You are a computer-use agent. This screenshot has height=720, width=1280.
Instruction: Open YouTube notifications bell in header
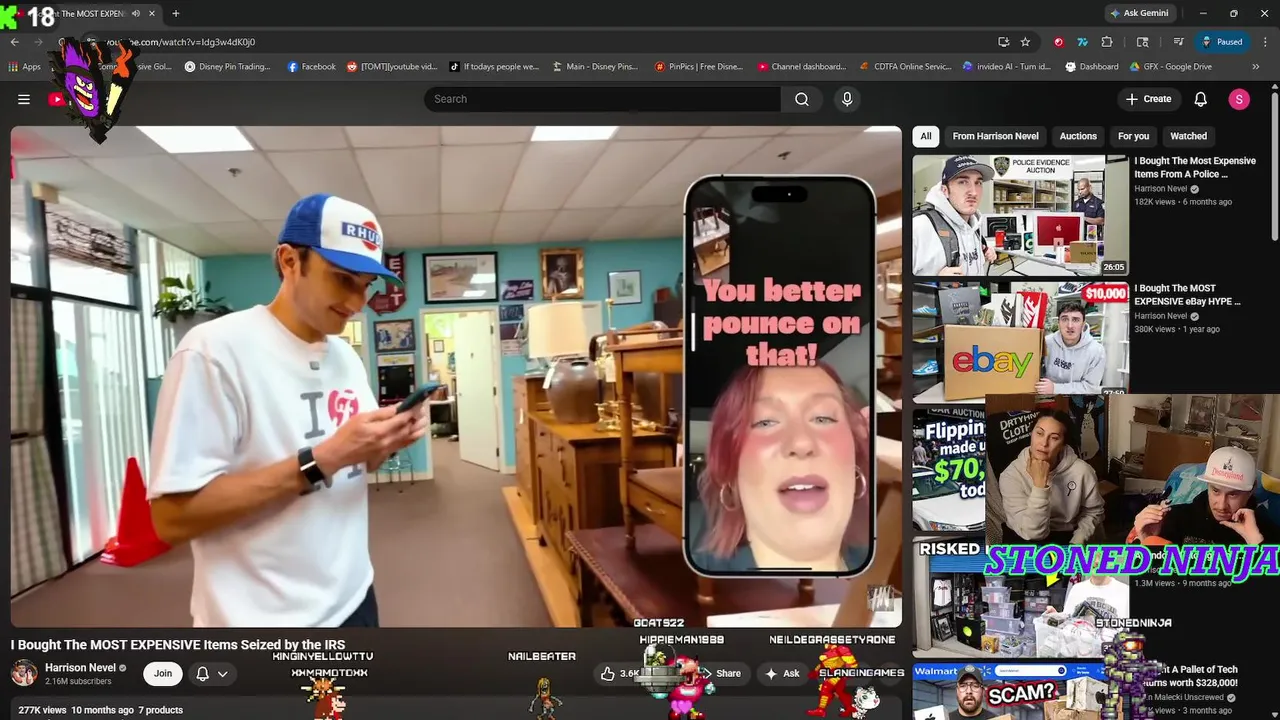pyautogui.click(x=1201, y=99)
